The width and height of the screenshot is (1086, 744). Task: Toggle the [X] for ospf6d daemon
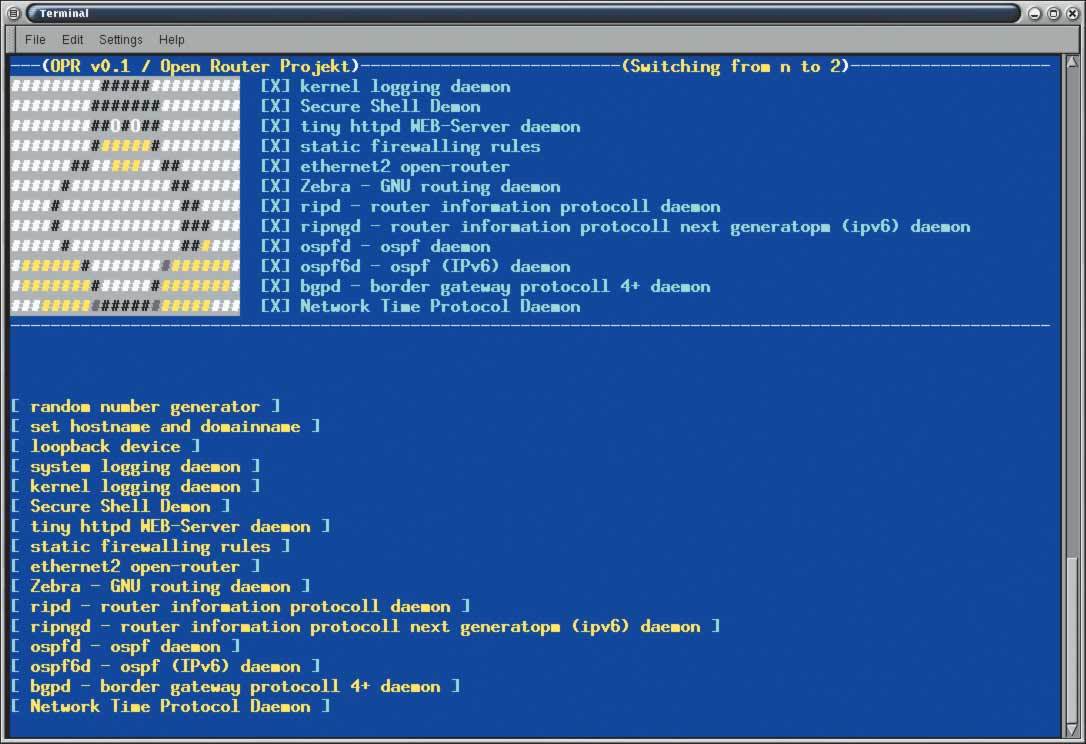tap(275, 266)
